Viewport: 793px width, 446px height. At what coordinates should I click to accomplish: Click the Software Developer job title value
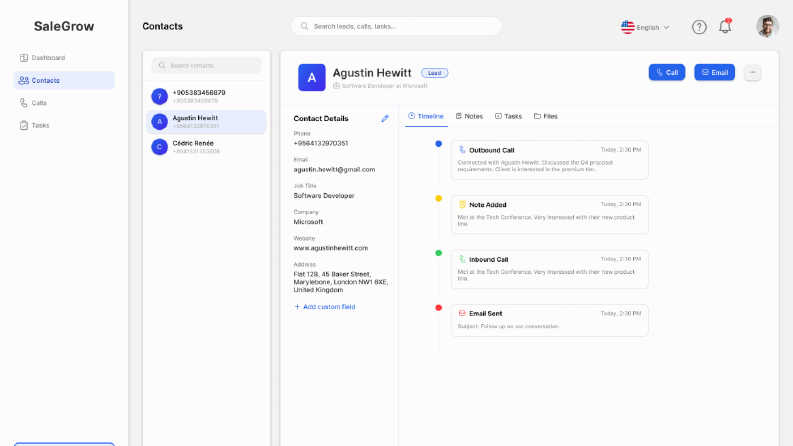324,196
